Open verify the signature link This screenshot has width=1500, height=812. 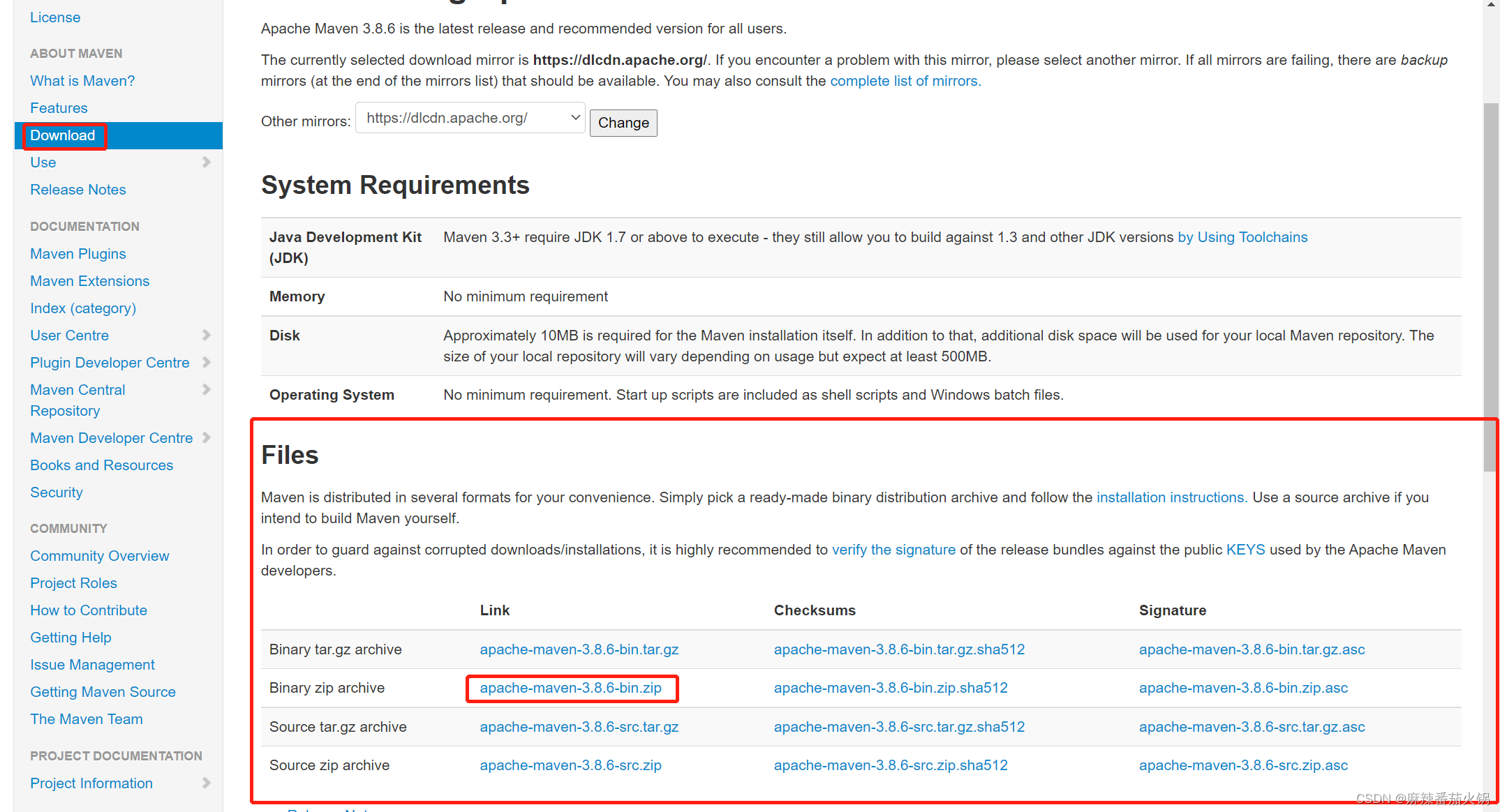tap(893, 550)
